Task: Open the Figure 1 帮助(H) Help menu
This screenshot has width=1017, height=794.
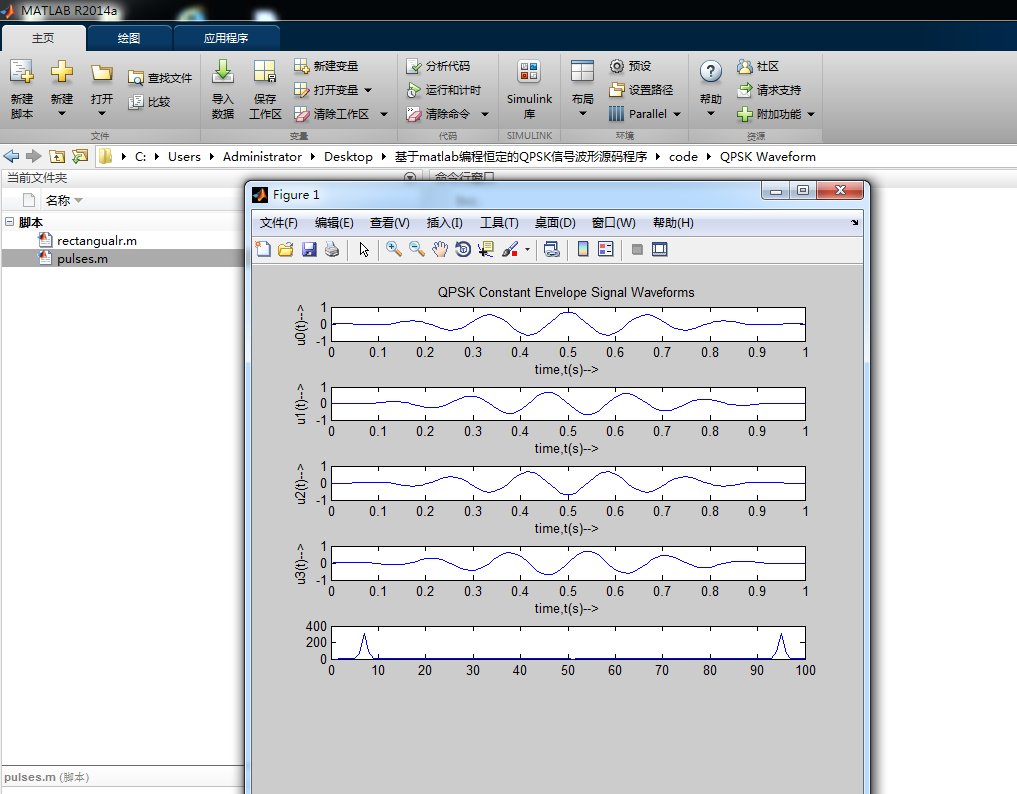Action: tap(673, 223)
